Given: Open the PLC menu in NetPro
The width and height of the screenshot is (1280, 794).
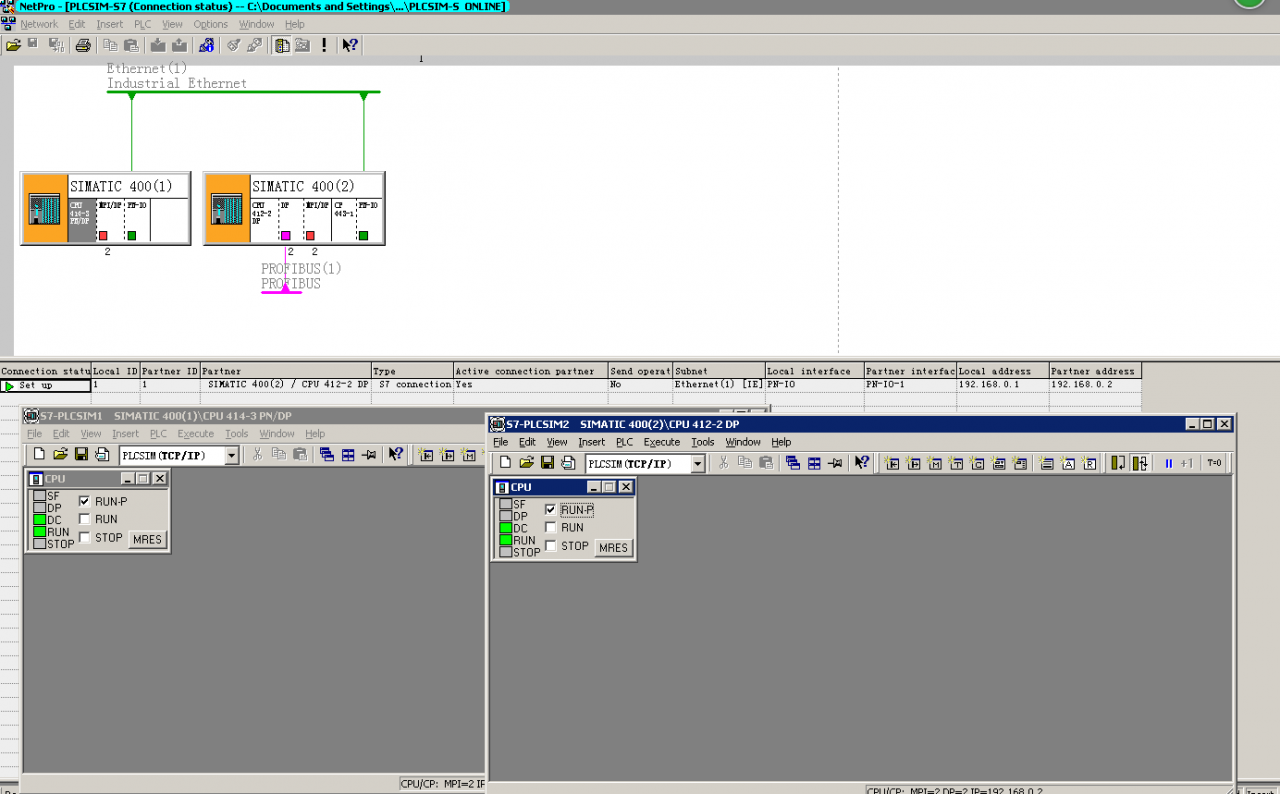Looking at the screenshot, I should tap(142, 24).
